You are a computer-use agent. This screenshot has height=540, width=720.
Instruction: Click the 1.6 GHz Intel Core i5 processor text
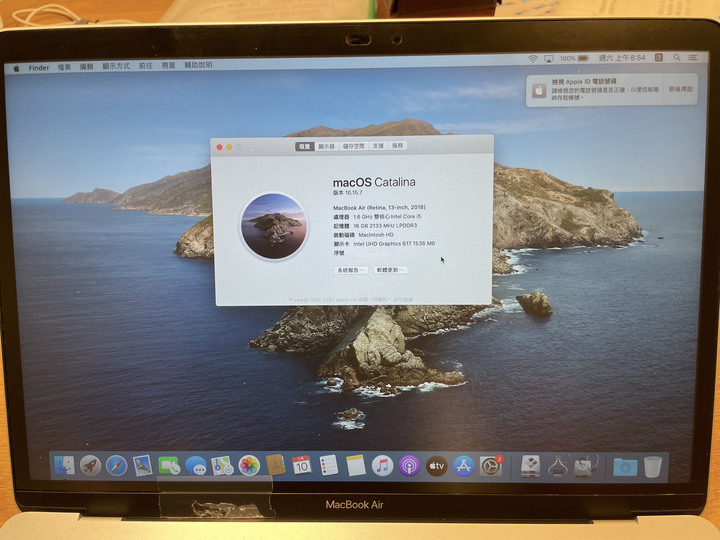(x=387, y=216)
